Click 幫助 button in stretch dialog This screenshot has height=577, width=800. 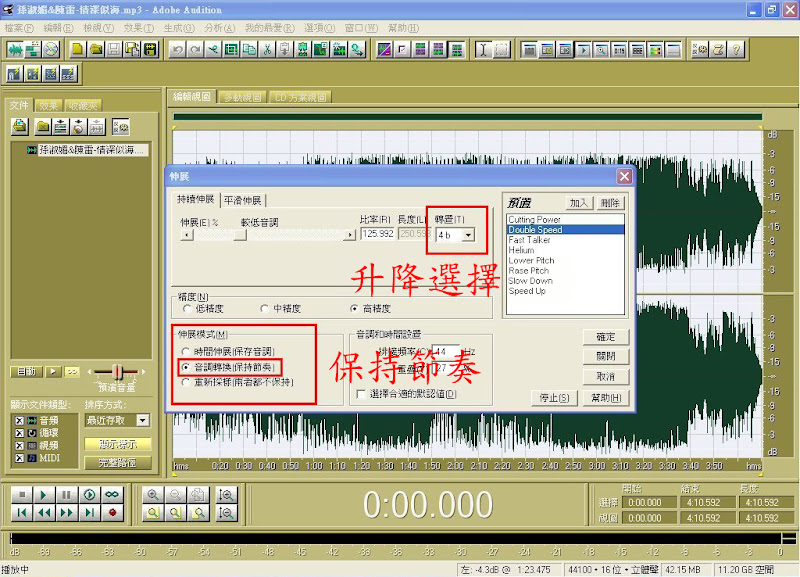coord(606,397)
